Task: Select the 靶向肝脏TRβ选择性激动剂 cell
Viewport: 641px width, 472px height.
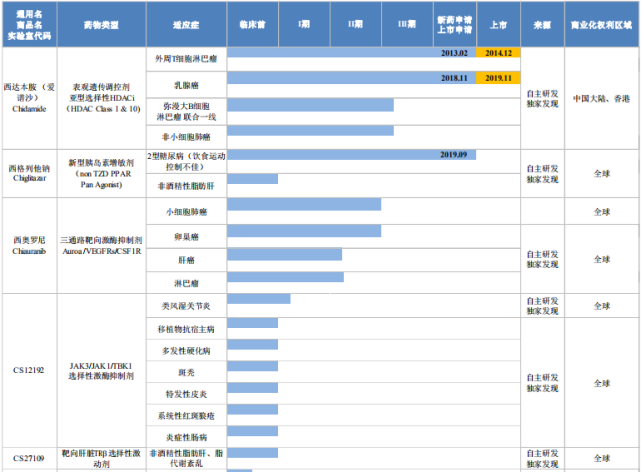Action: 101,459
